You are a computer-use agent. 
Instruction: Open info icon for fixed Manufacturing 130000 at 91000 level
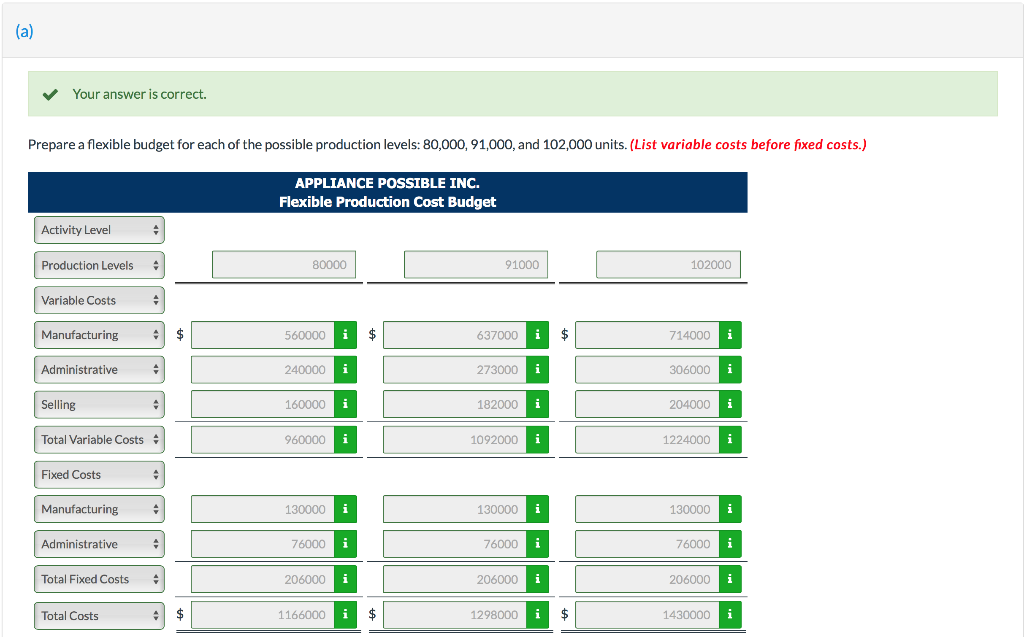(x=537, y=509)
